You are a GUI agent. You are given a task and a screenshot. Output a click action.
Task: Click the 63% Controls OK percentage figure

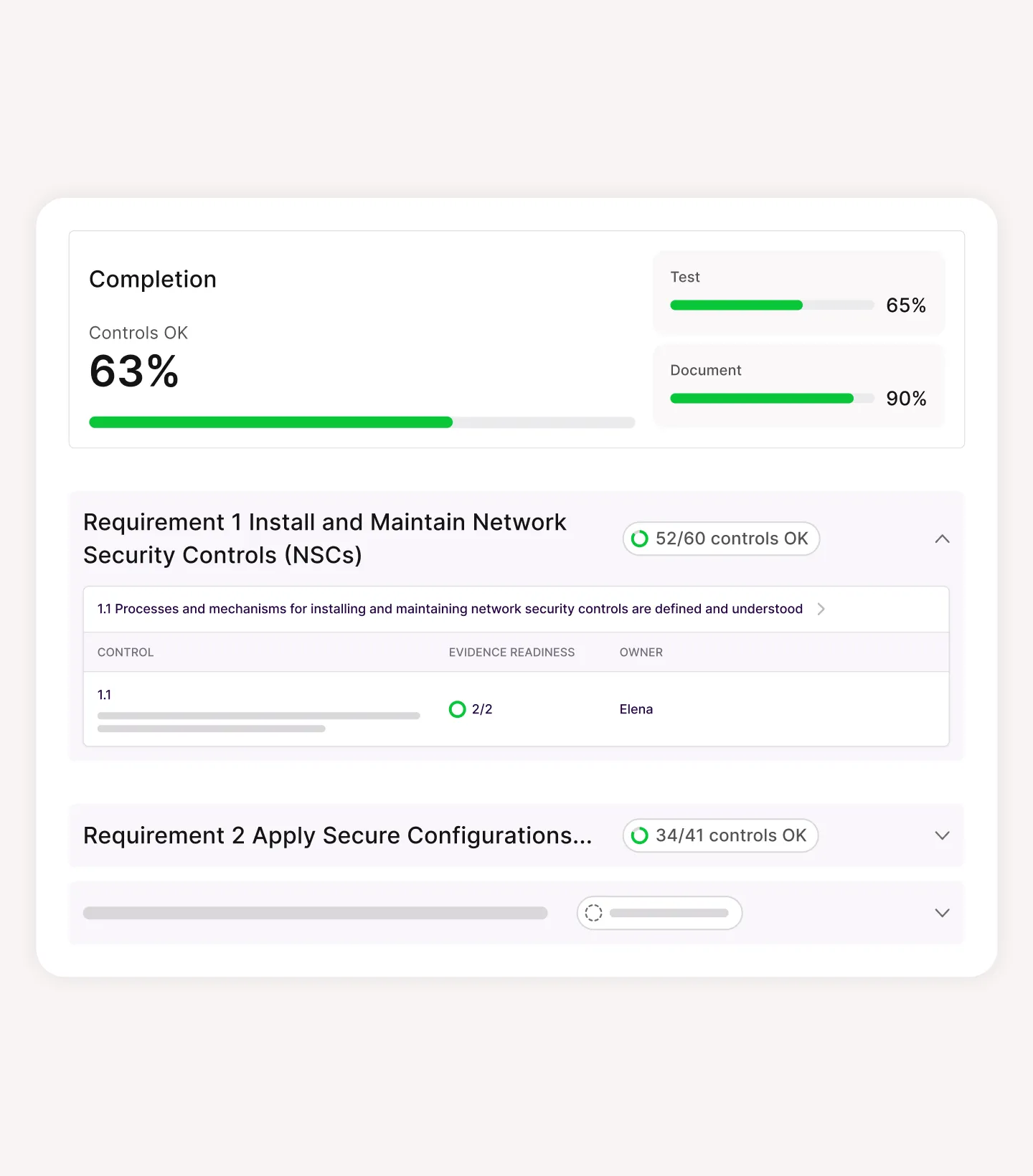(134, 371)
